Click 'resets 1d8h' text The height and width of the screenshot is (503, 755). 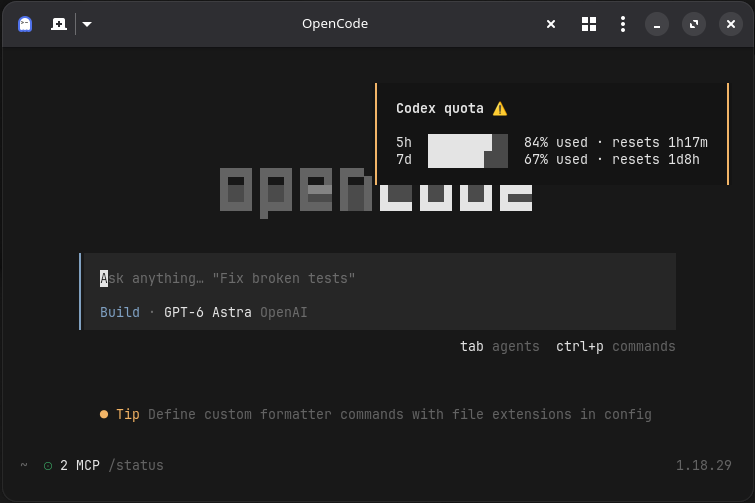click(656, 159)
